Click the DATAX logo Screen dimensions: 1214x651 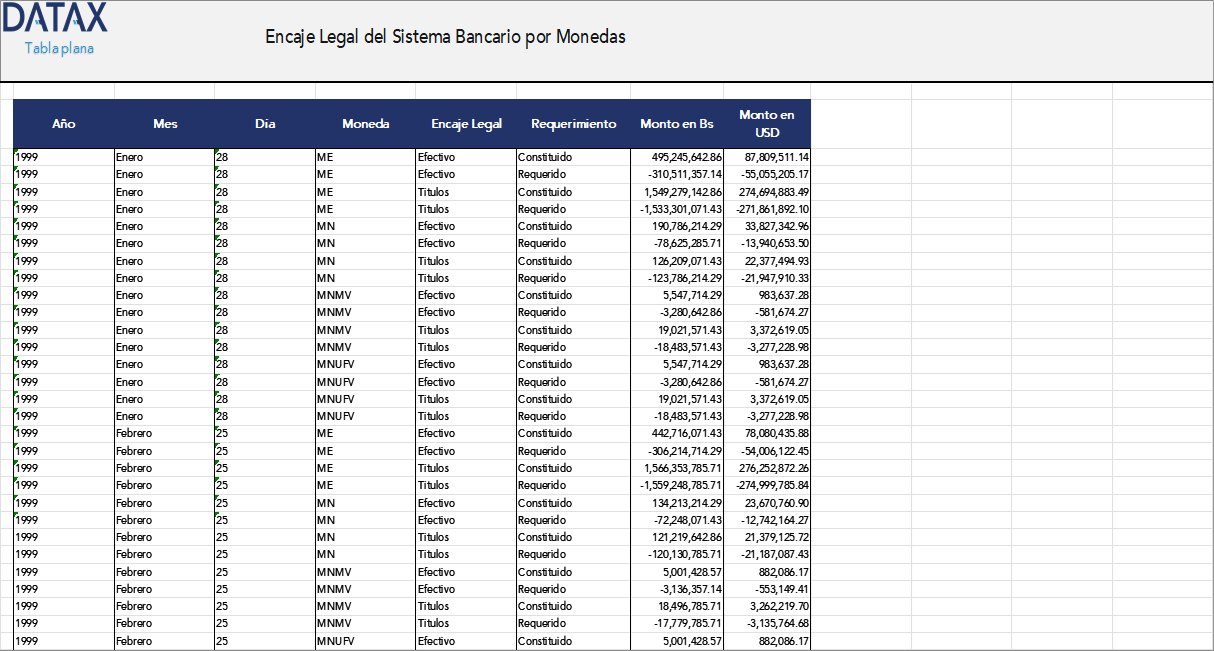tap(55, 20)
